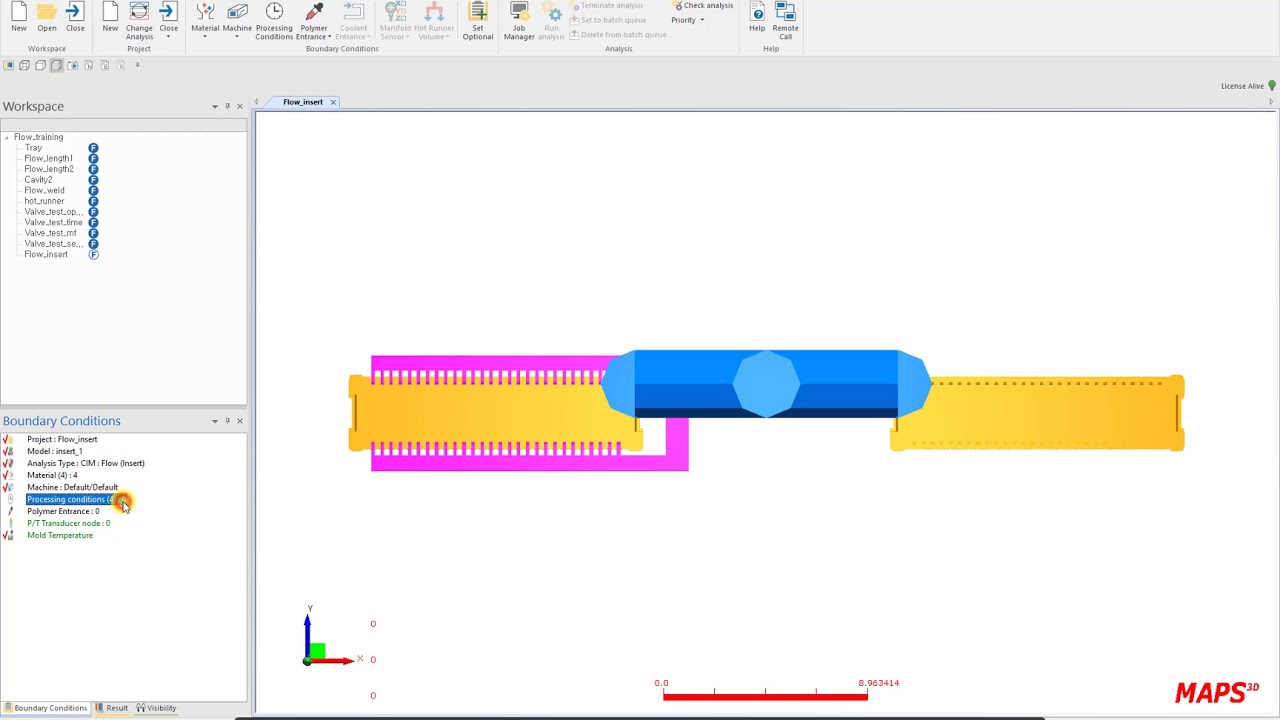The image size is (1280, 720).
Task: Click Check analysis
Action: (703, 6)
